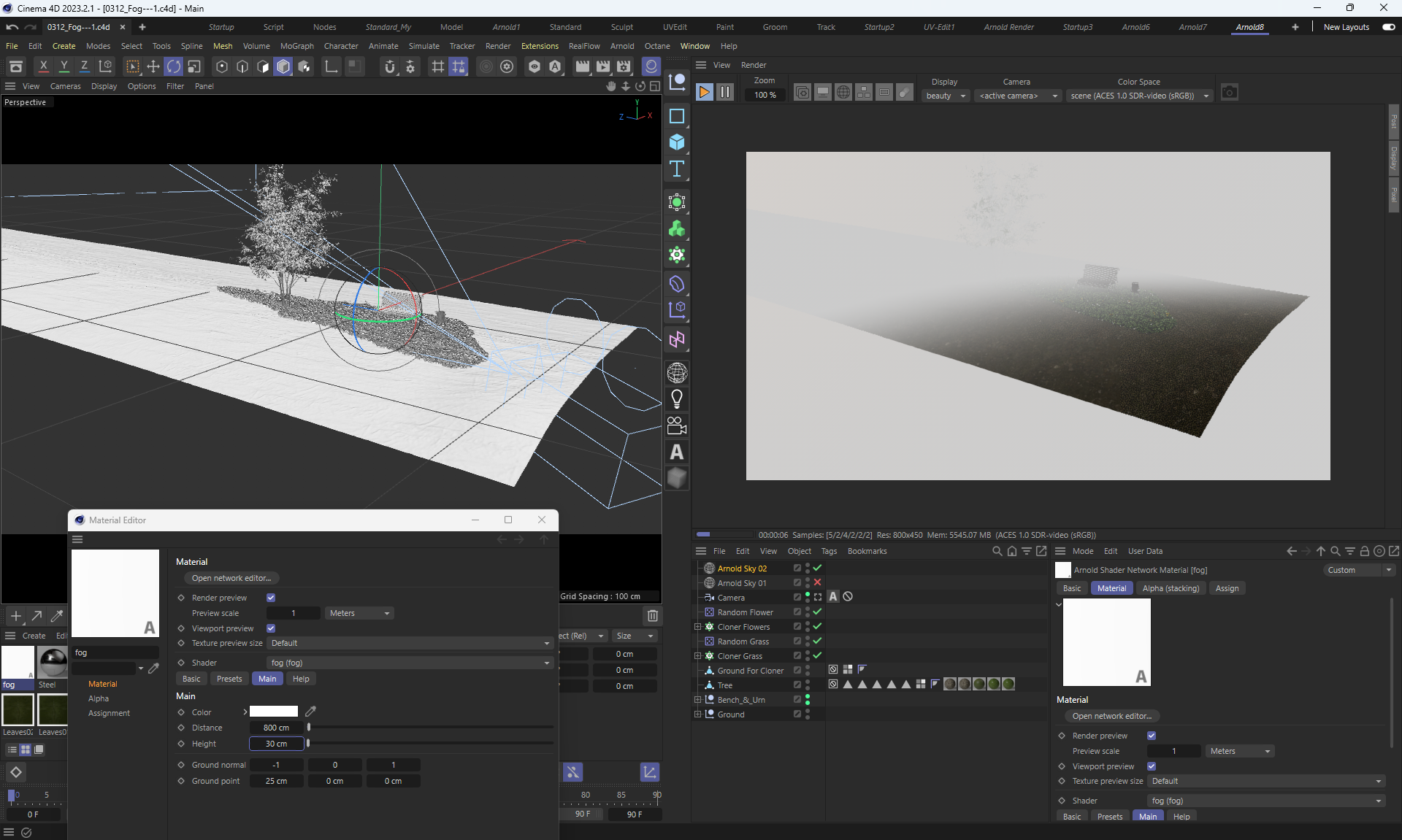Click the color eyedropper next to Color
Viewport: 1402px width, 840px height.
click(x=310, y=712)
